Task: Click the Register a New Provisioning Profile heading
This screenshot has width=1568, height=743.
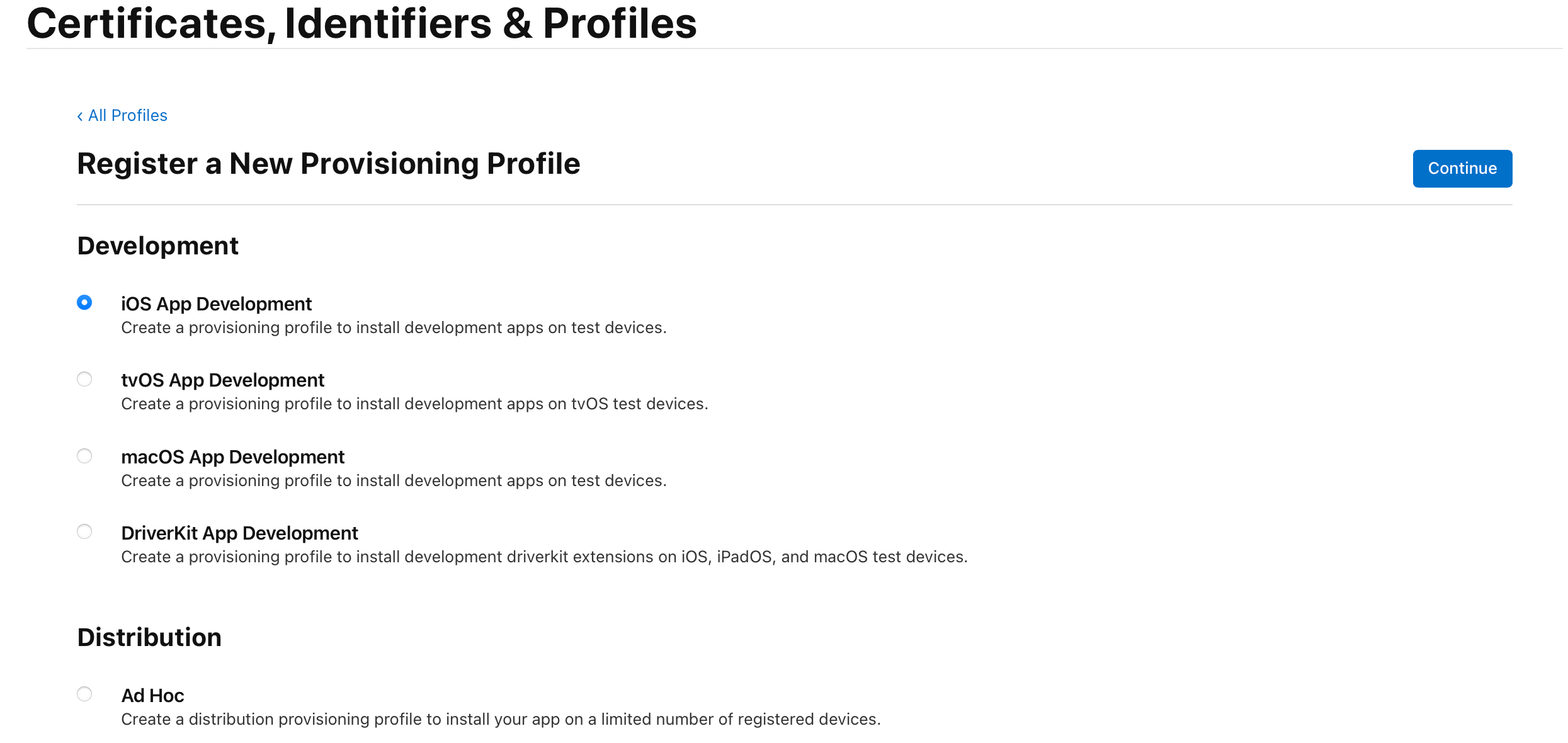Action: point(328,164)
